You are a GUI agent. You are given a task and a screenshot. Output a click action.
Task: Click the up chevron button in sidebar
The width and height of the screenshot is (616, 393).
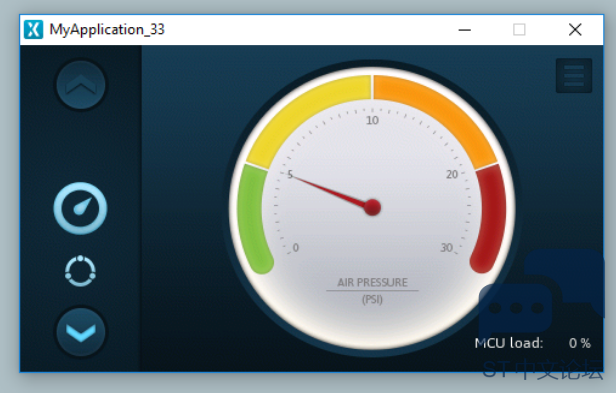81,85
